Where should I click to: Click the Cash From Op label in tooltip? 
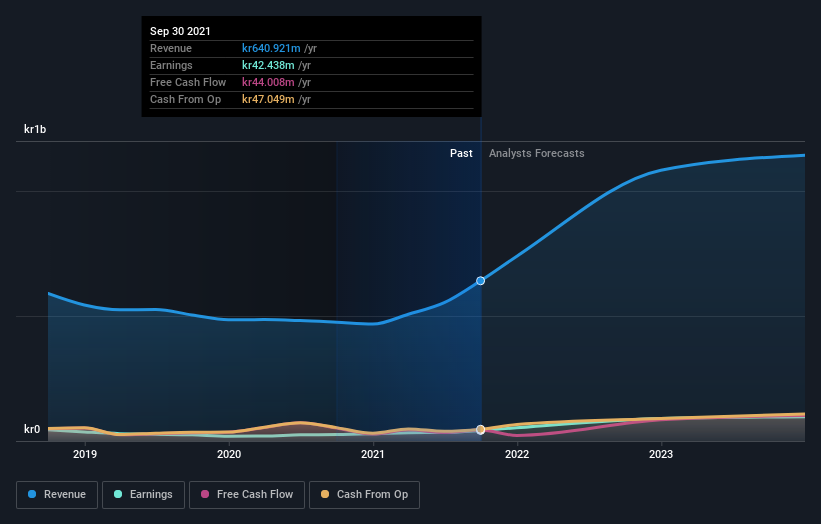pos(185,99)
